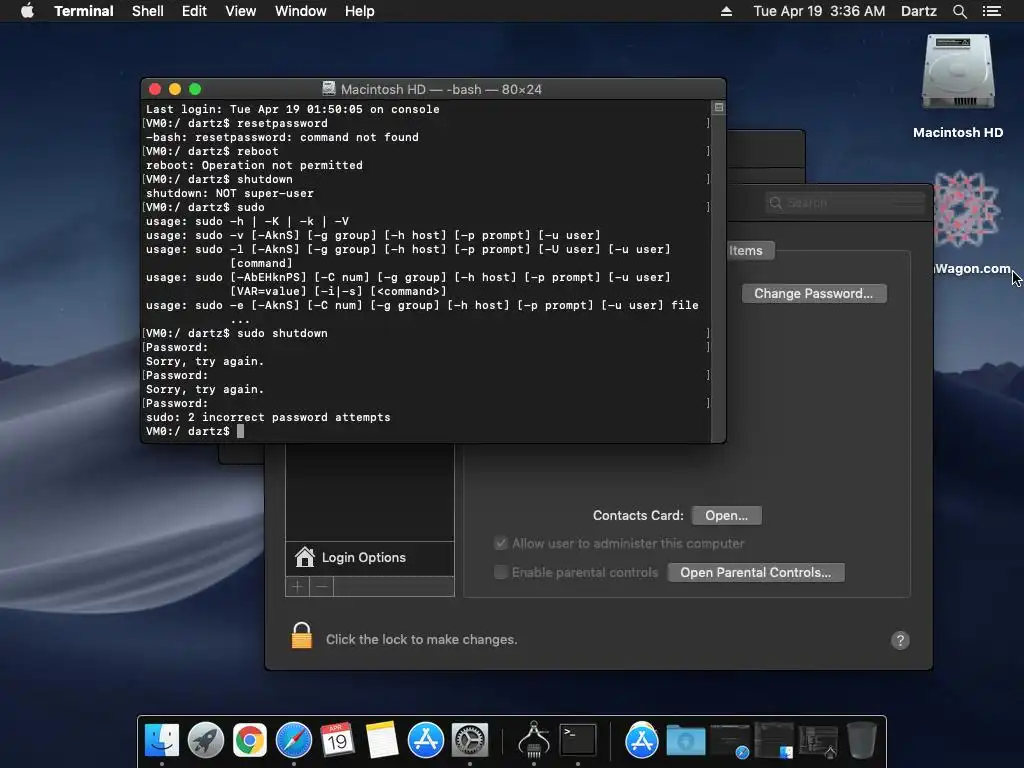Select Login Options in the users list

(370, 558)
